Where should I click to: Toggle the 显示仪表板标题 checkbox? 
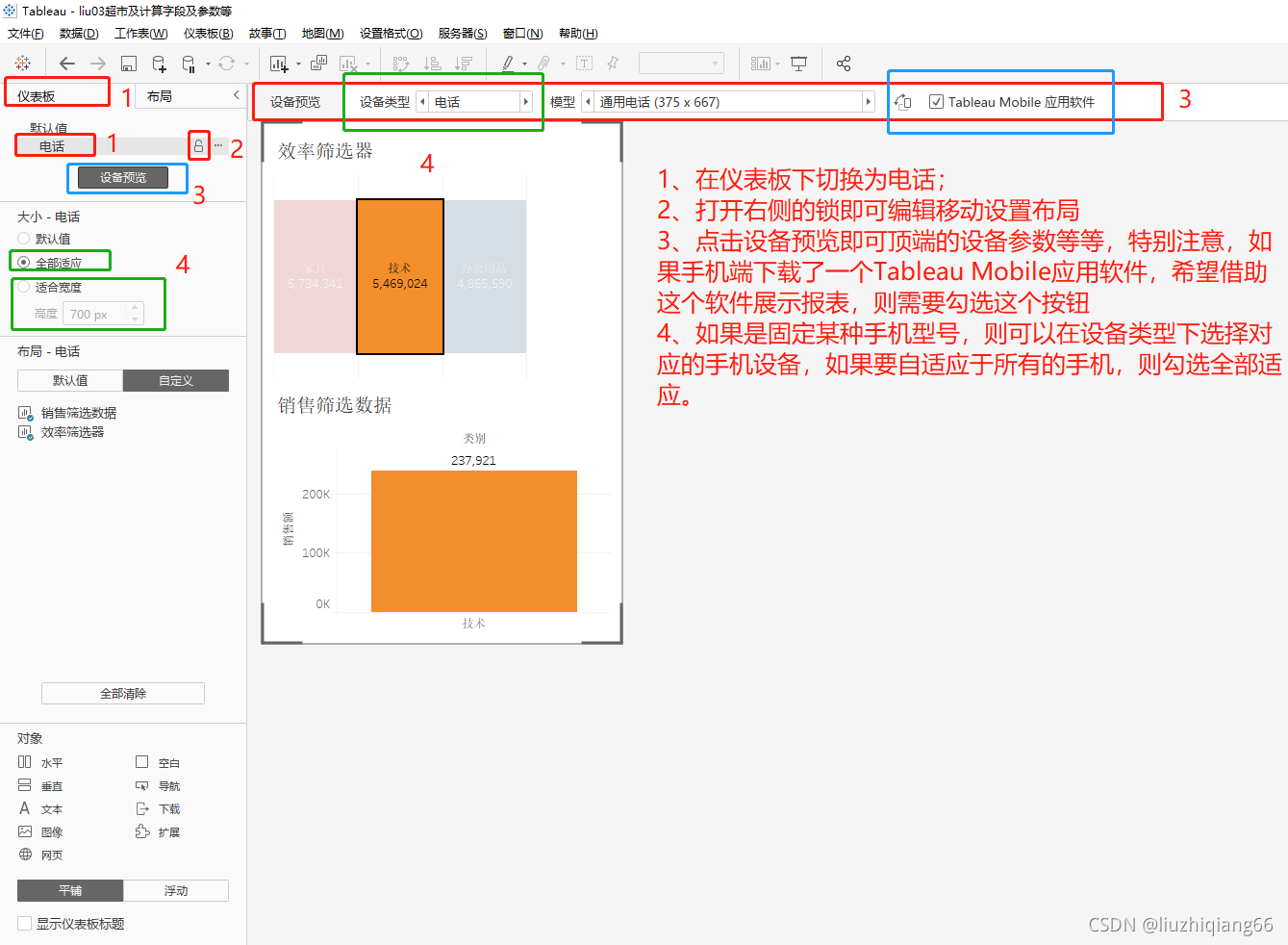(25, 923)
